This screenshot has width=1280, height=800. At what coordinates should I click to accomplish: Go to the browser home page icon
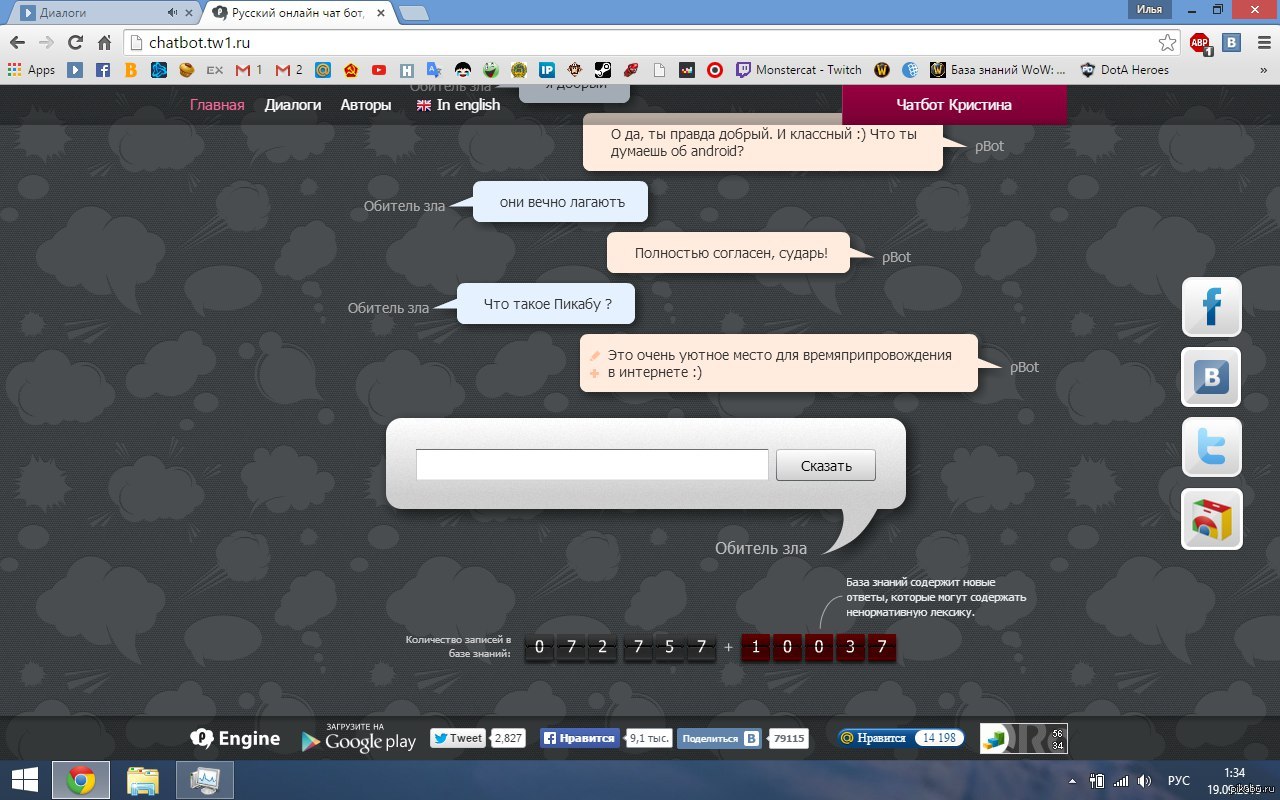[x=104, y=43]
